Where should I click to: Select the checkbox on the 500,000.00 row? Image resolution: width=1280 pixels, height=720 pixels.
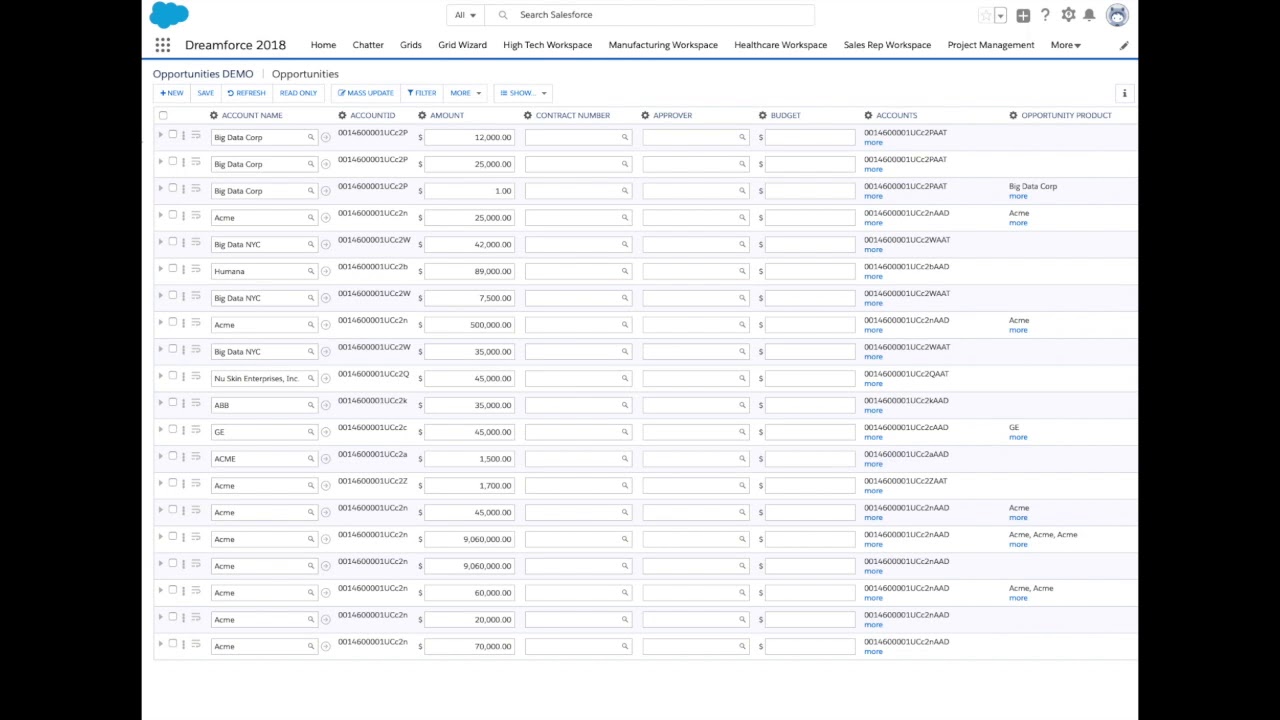pyautogui.click(x=172, y=322)
